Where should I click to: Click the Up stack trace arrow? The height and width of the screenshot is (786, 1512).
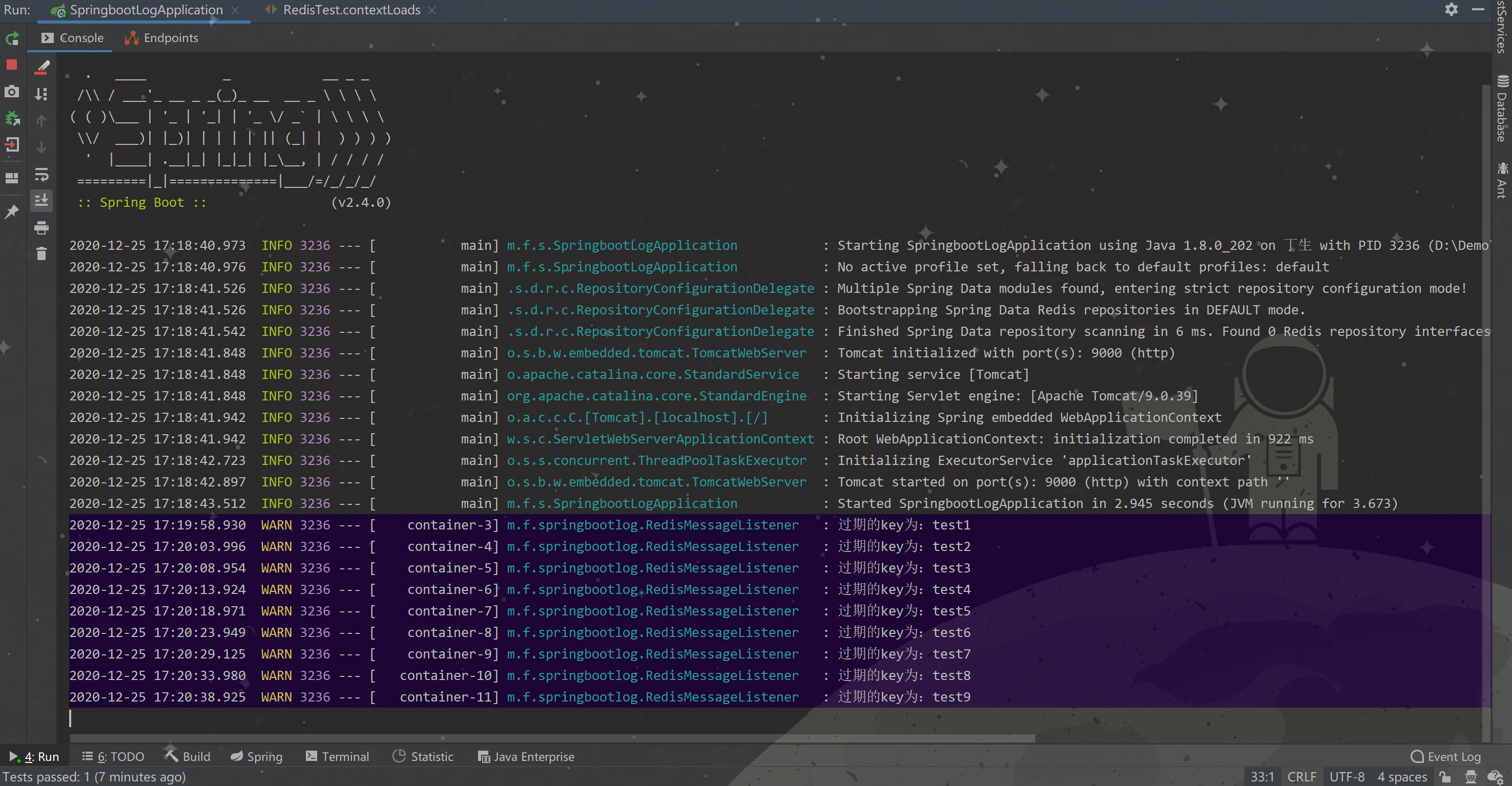tap(42, 121)
